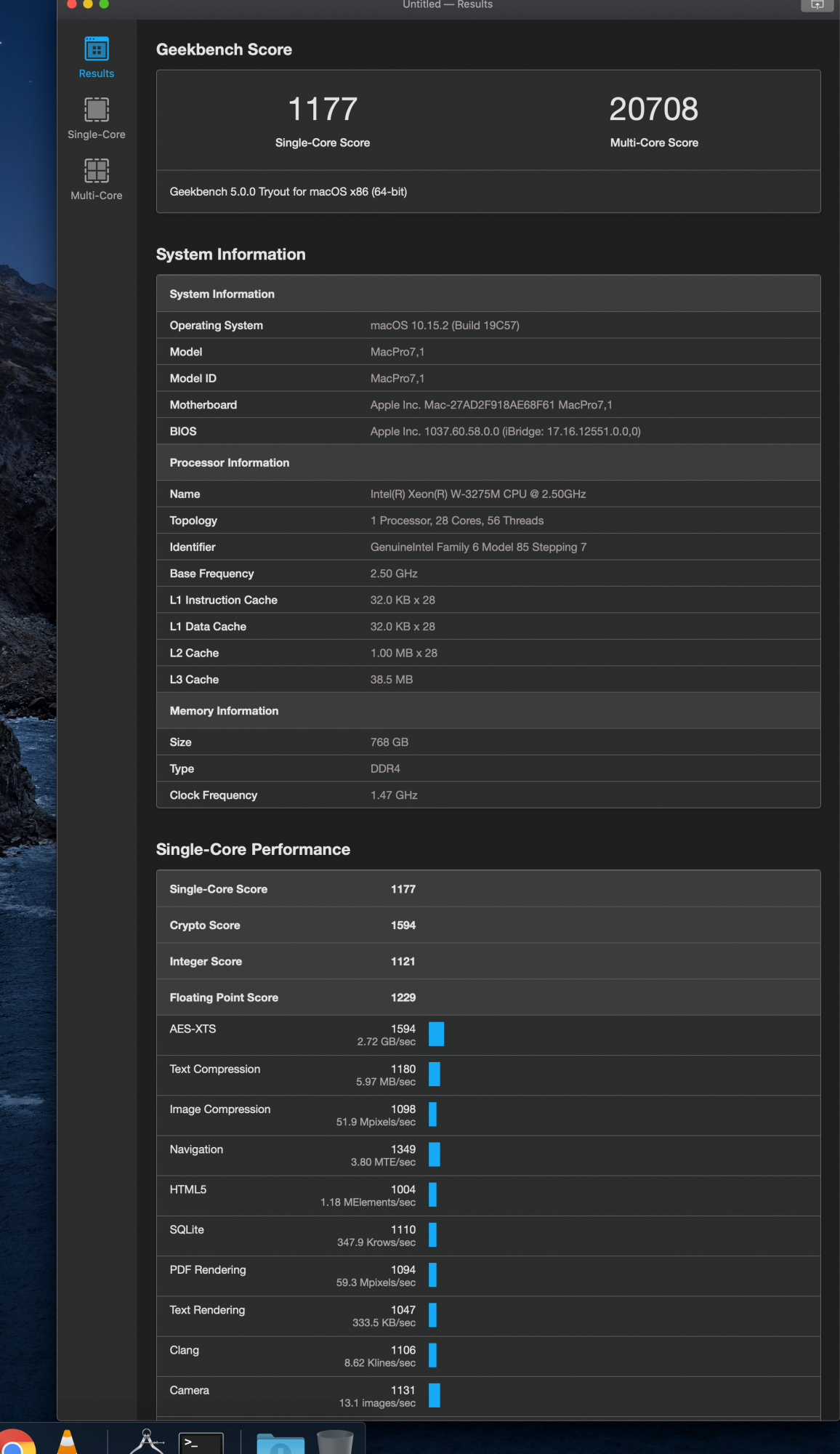Click the Base Frequency 2.50 GHz value
This screenshot has height=1454, width=840.
394,574
